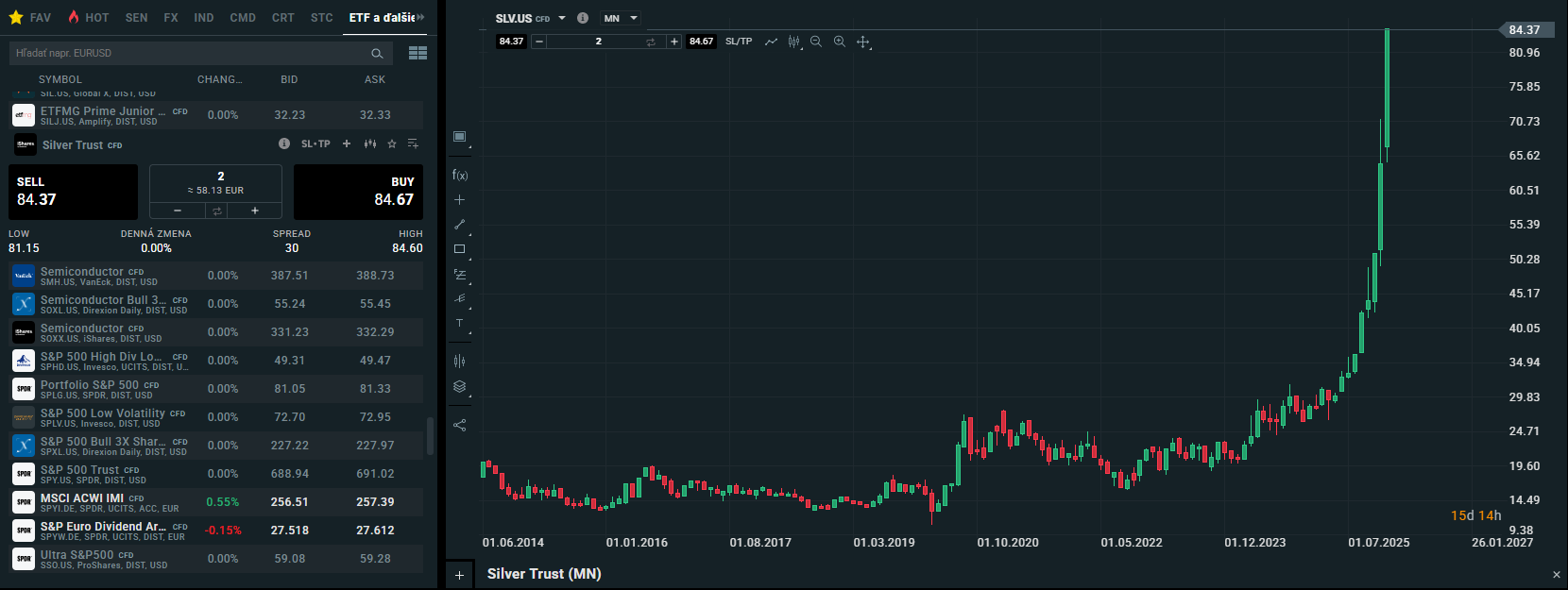Viewport: 1568px width, 590px height.
Task: Click the BUY 84.67 button
Action: pyautogui.click(x=358, y=192)
